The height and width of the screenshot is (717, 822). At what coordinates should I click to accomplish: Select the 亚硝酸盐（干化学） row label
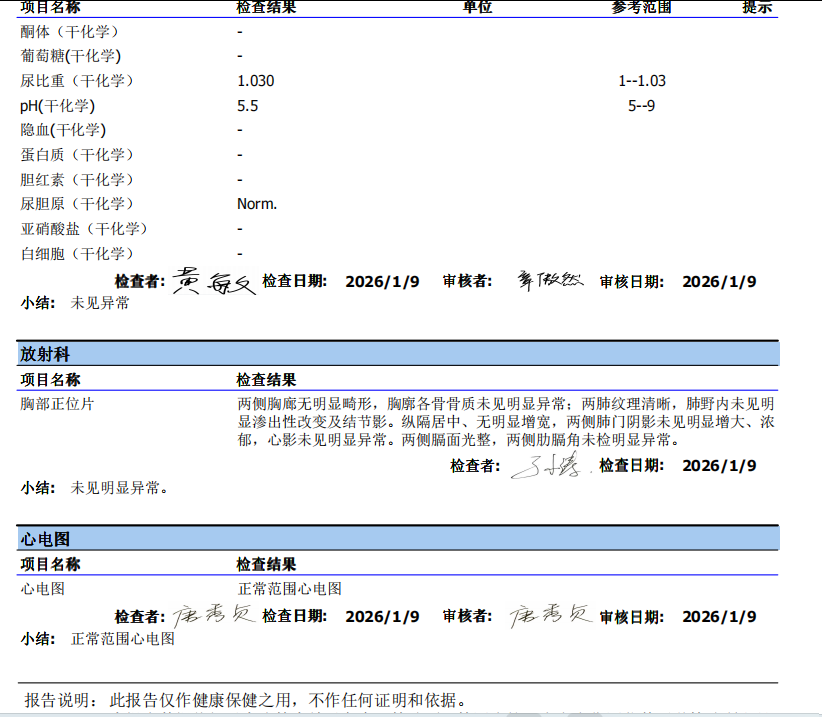point(84,229)
